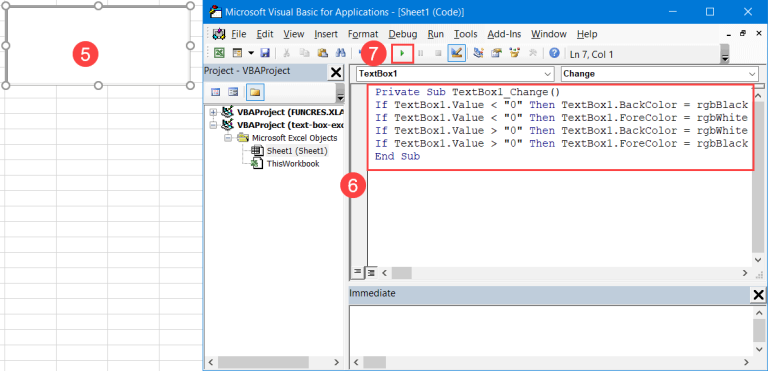768x371 pixels.
Task: Click the View Microsoft Excel toolbar icon
Action: [x=219, y=53]
